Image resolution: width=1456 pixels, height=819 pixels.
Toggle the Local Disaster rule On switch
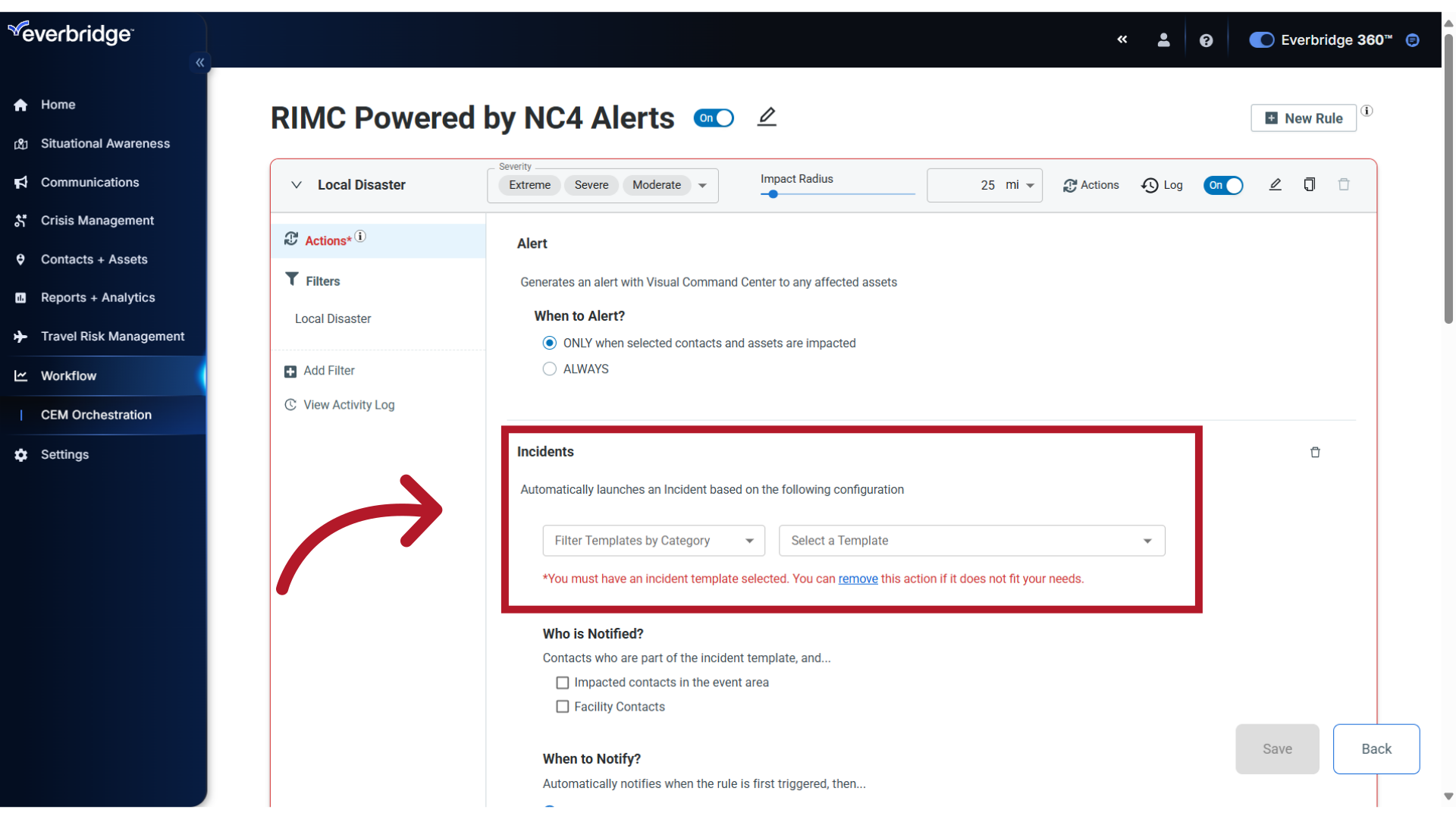tap(1223, 185)
